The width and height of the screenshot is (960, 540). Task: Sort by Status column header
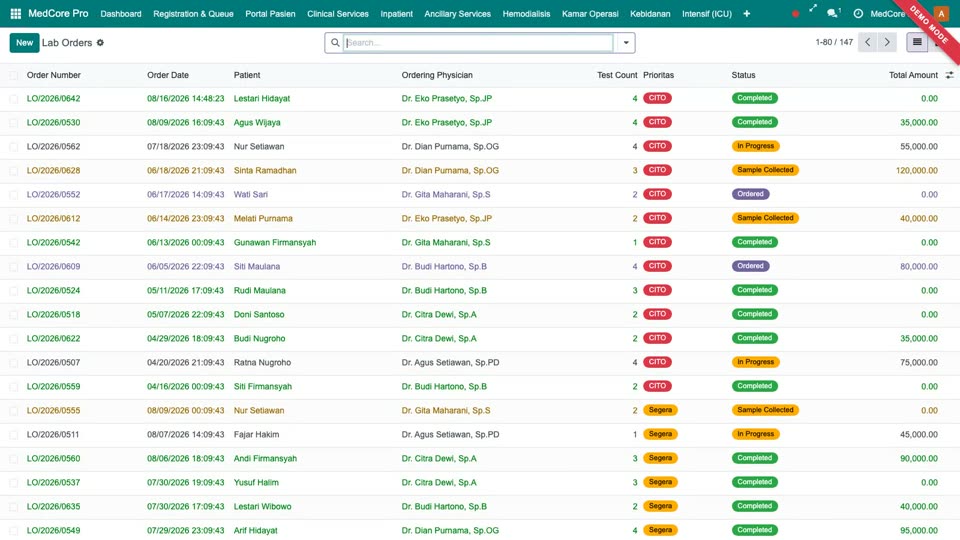click(x=743, y=75)
